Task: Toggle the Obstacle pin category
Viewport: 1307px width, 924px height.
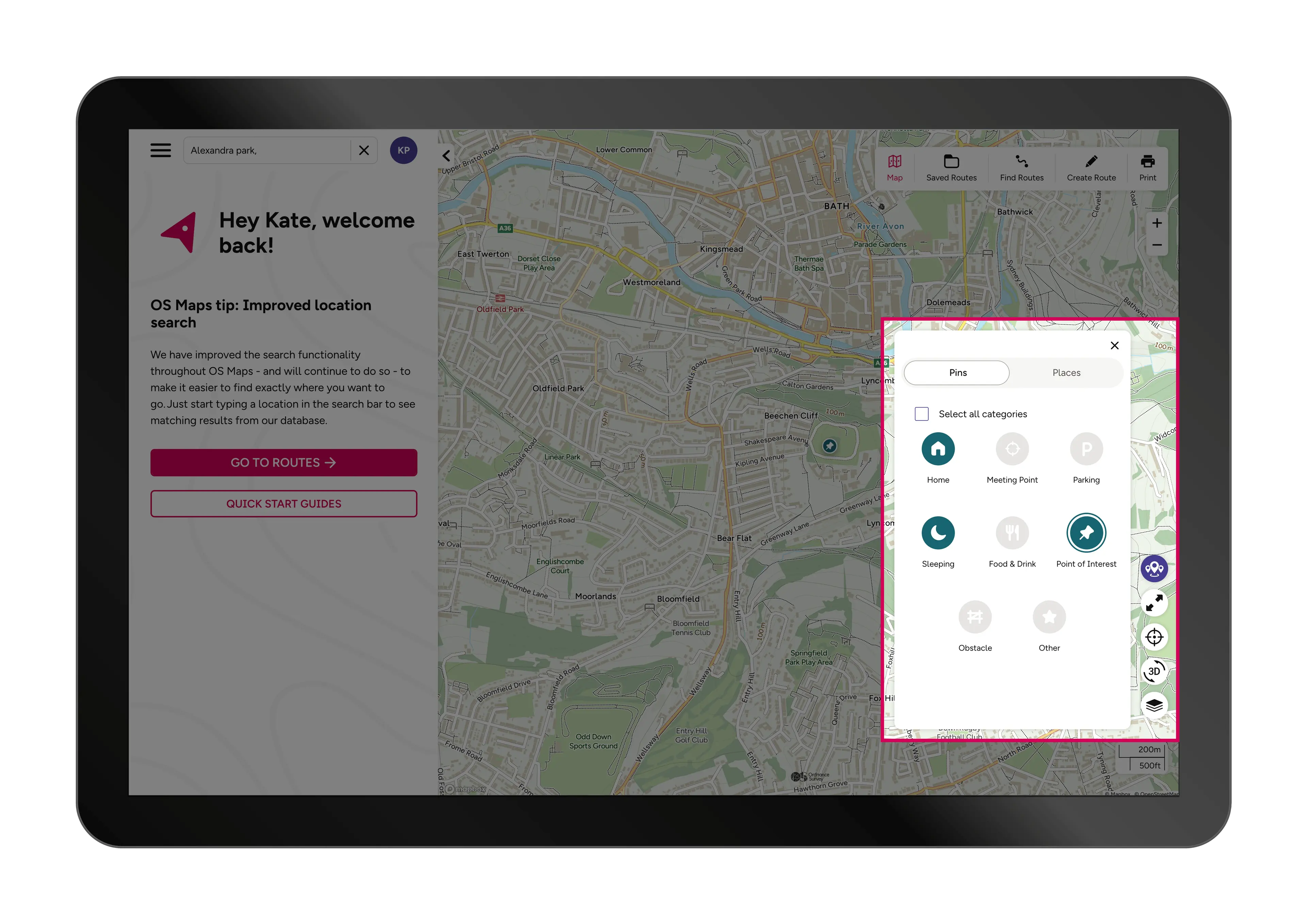Action: pyautogui.click(x=975, y=617)
